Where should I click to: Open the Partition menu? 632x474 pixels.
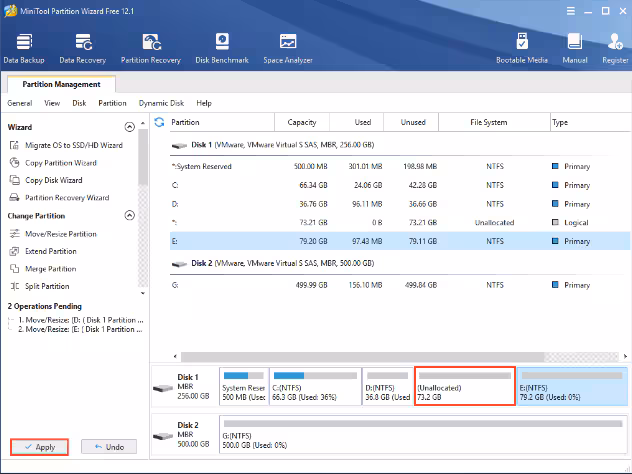(112, 103)
